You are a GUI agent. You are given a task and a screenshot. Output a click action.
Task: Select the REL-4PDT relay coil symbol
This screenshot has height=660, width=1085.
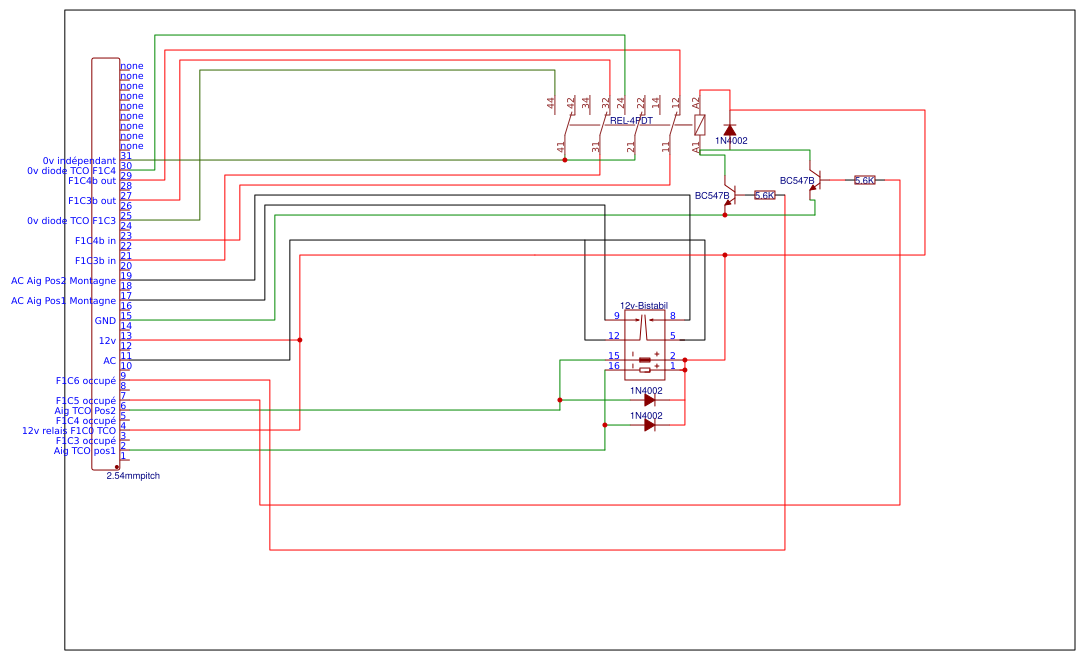pyautogui.click(x=700, y=125)
